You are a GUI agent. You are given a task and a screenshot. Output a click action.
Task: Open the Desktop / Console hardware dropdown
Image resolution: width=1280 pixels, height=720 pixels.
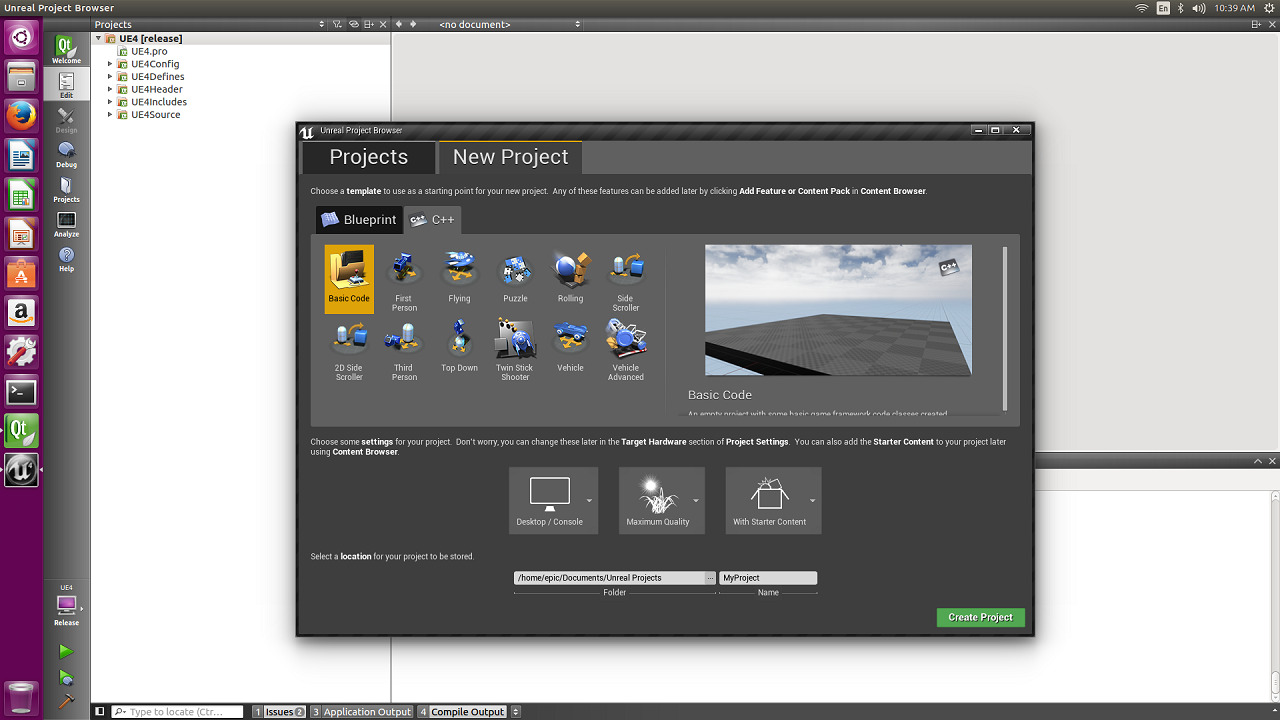click(x=554, y=501)
